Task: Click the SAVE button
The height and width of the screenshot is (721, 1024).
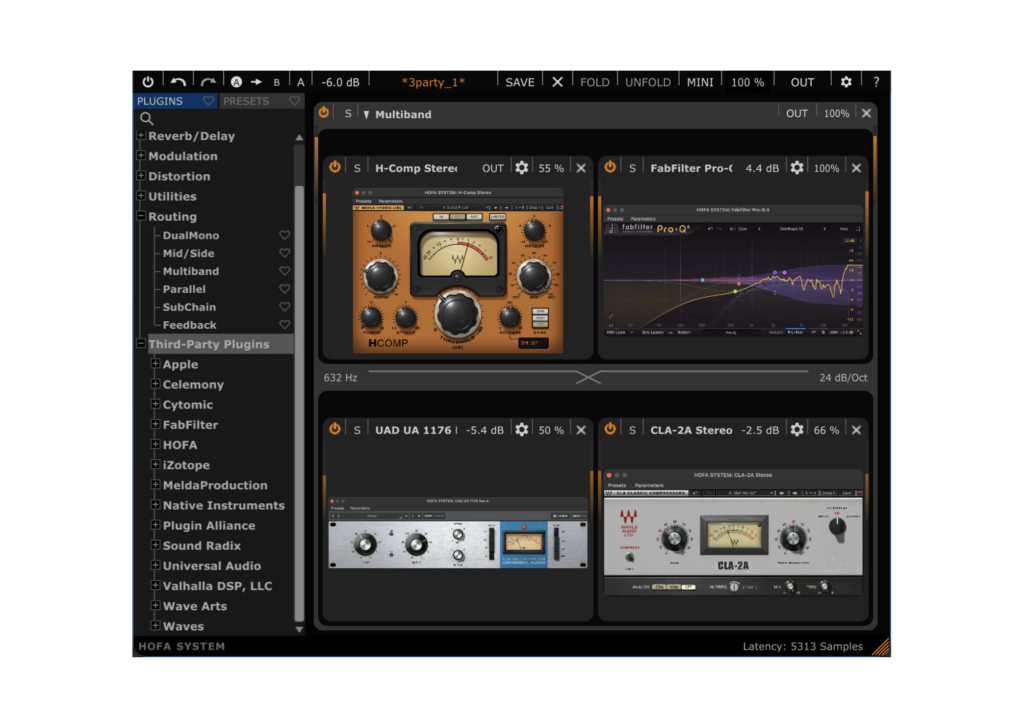Action: (520, 82)
